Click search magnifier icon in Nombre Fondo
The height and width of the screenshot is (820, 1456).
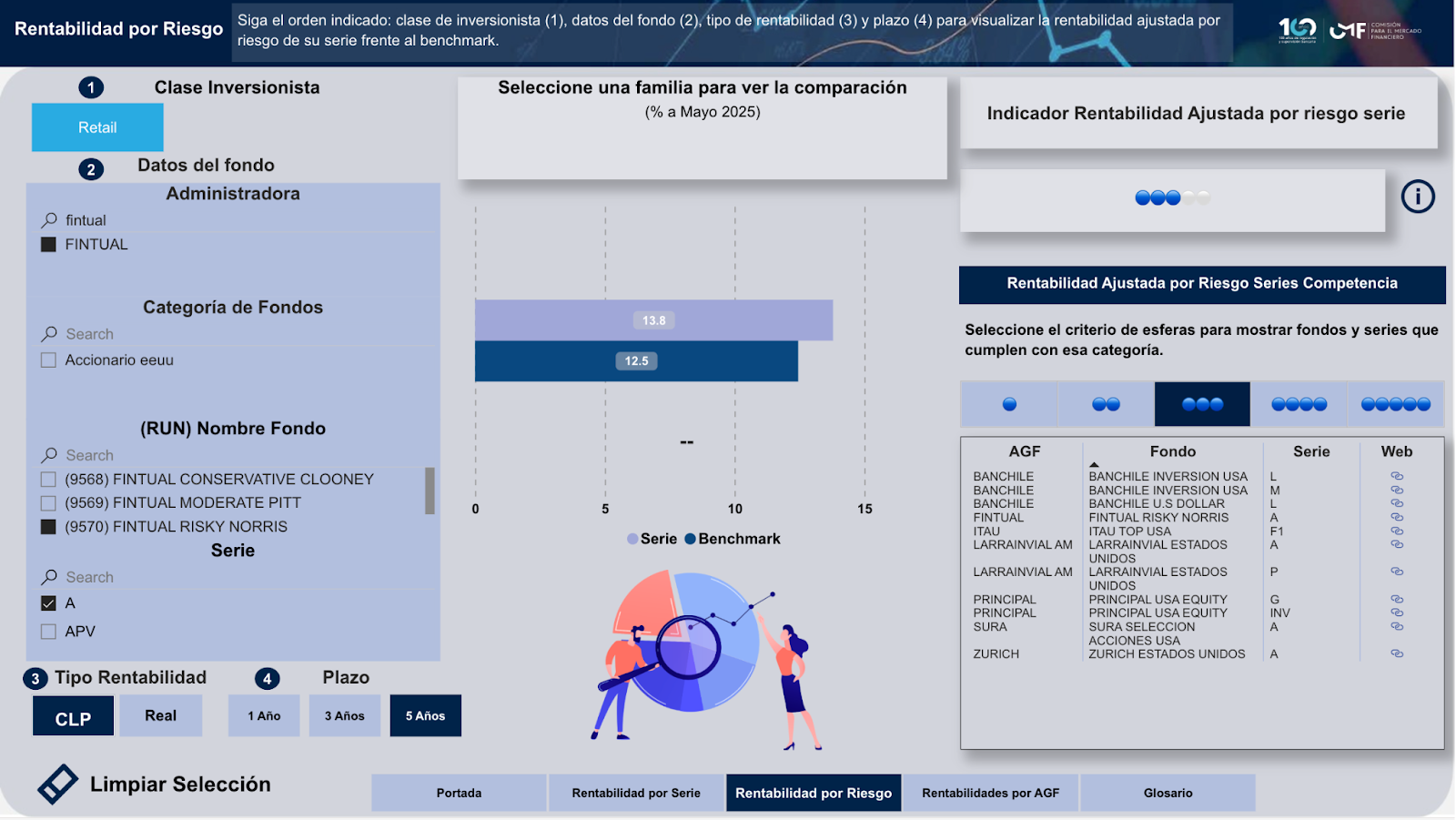49,455
